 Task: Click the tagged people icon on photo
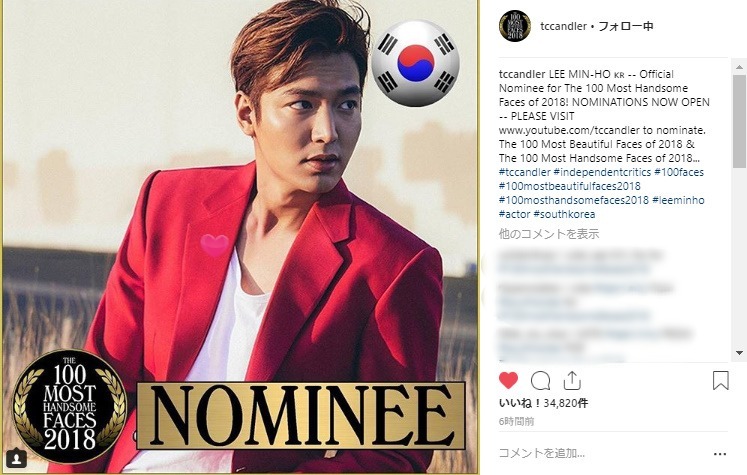point(17,459)
